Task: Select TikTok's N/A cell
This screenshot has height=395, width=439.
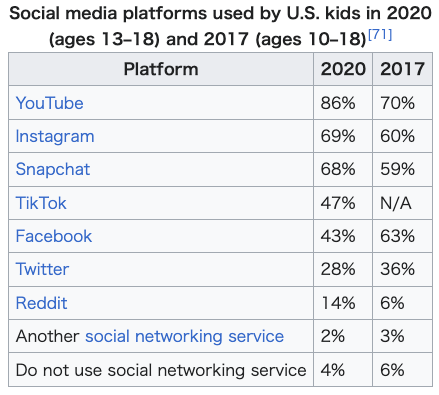Action: (402, 203)
